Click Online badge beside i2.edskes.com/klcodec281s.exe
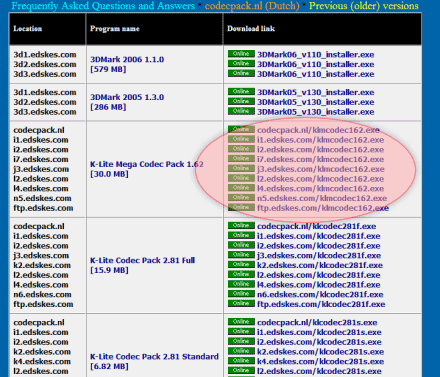The image size is (440, 377). tap(241, 341)
